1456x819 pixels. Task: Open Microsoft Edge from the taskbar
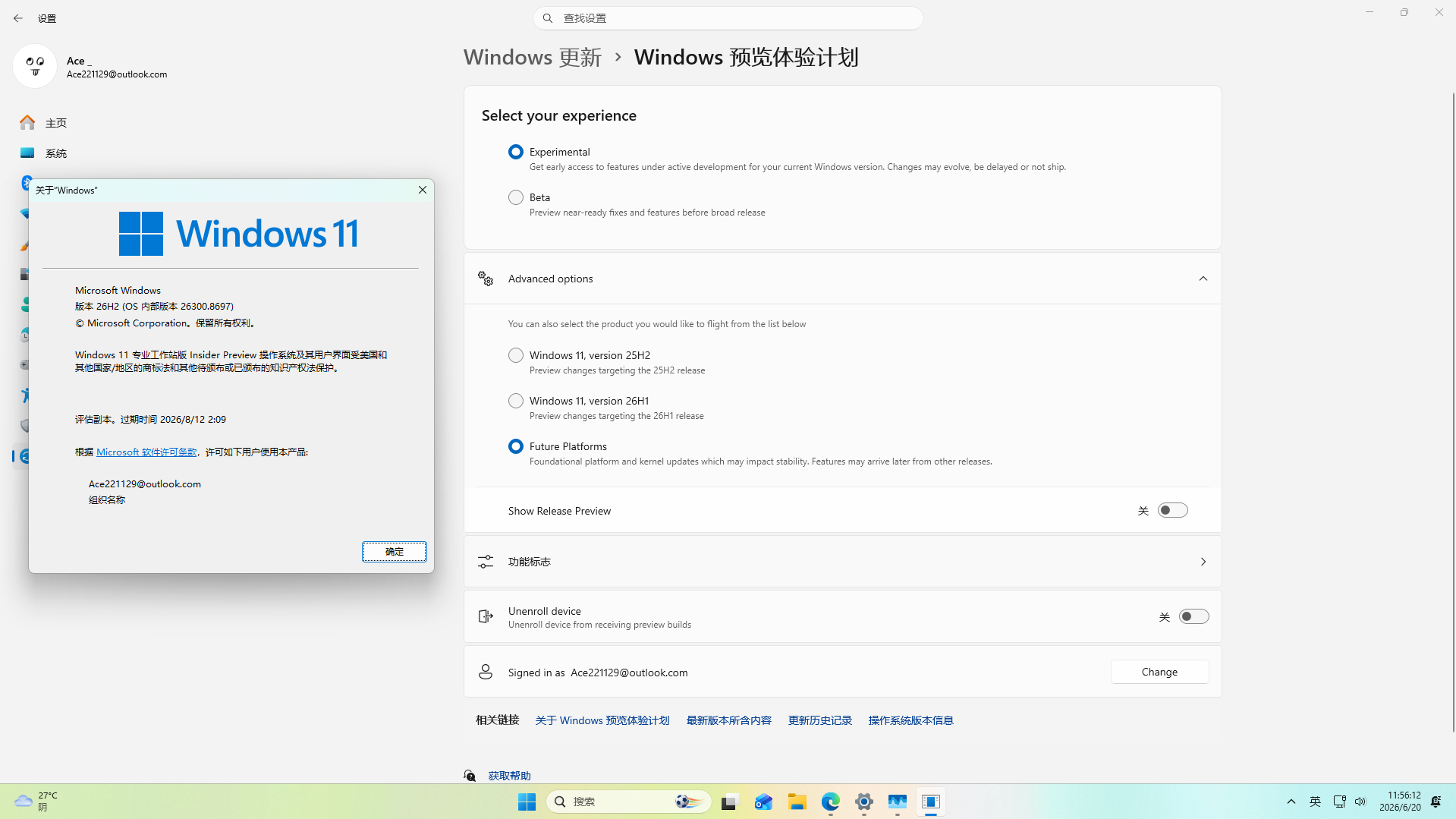coord(831,802)
